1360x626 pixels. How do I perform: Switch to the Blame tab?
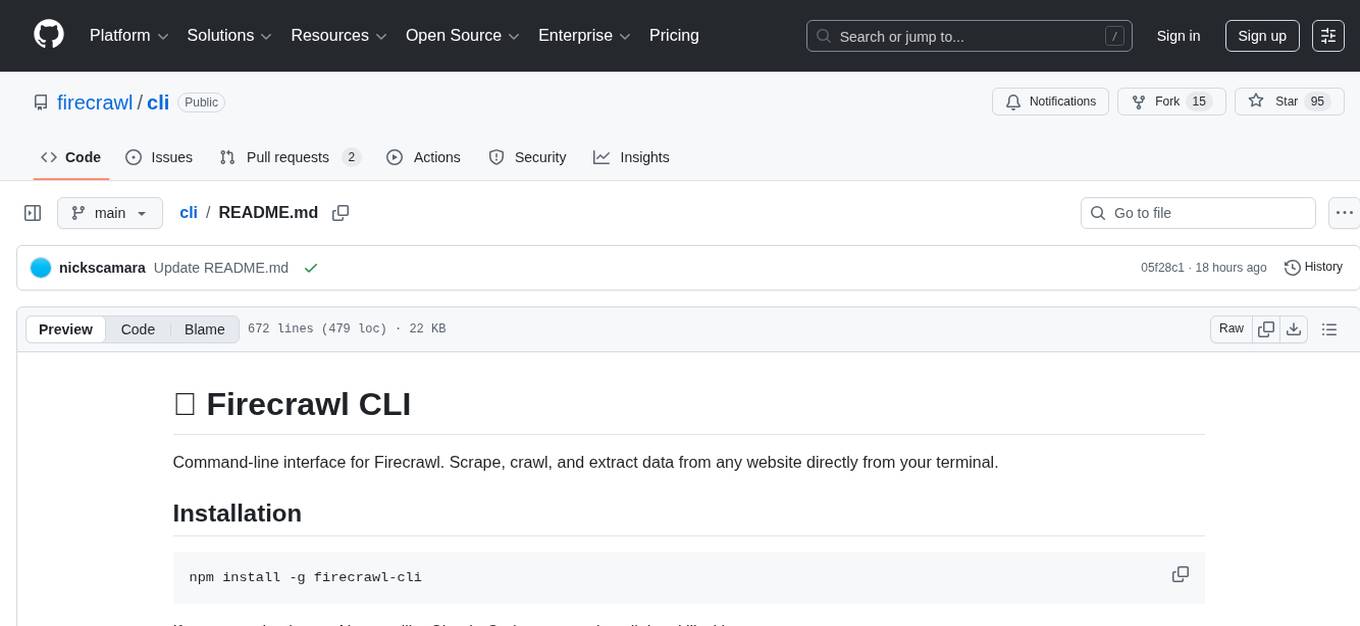204,329
